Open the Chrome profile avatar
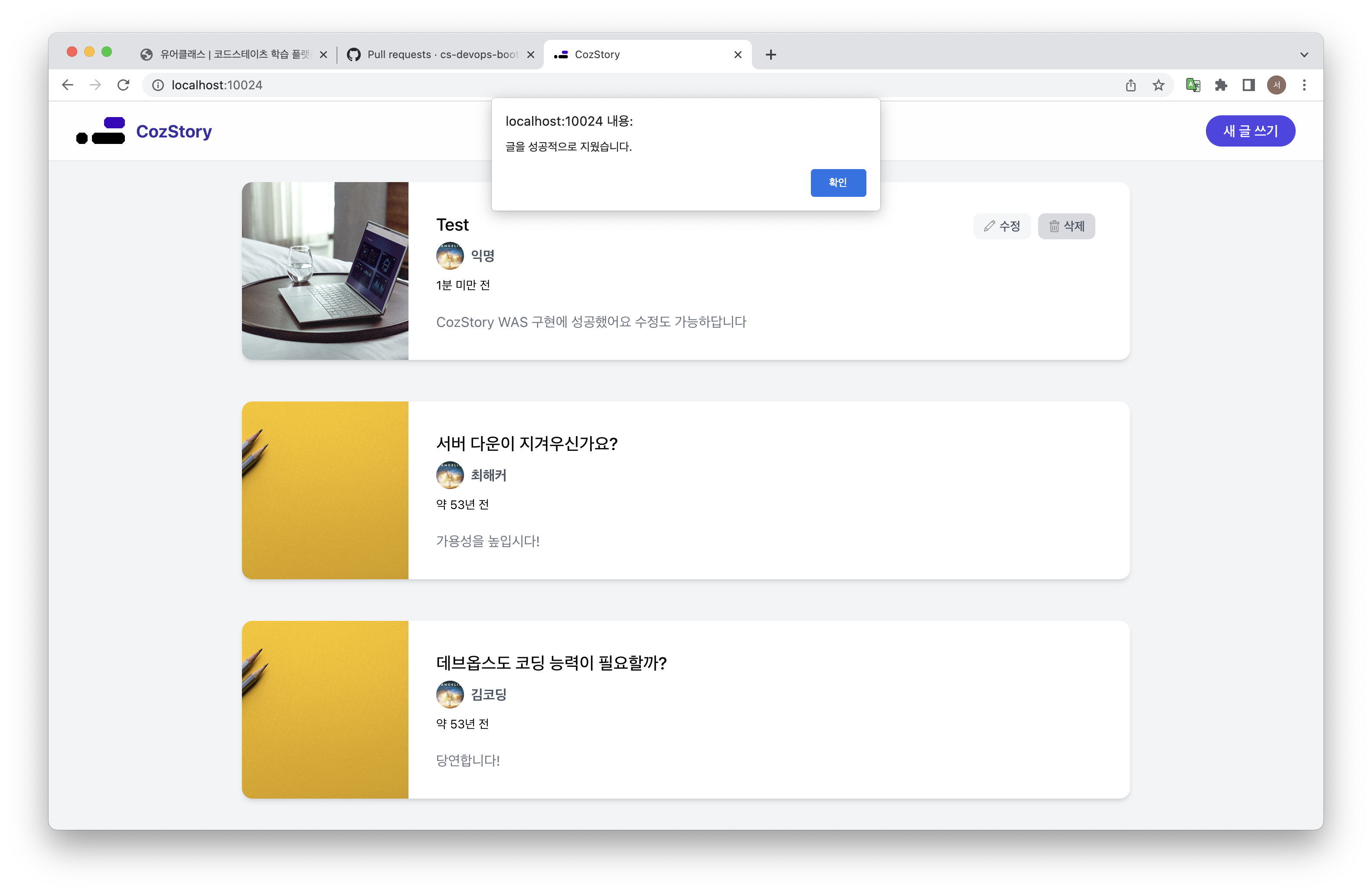The width and height of the screenshot is (1372, 894). (x=1276, y=85)
